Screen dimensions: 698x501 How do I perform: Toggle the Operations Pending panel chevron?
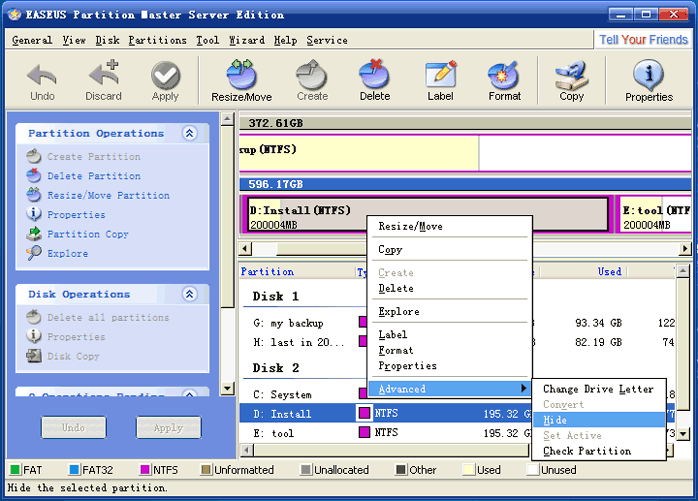(190, 395)
